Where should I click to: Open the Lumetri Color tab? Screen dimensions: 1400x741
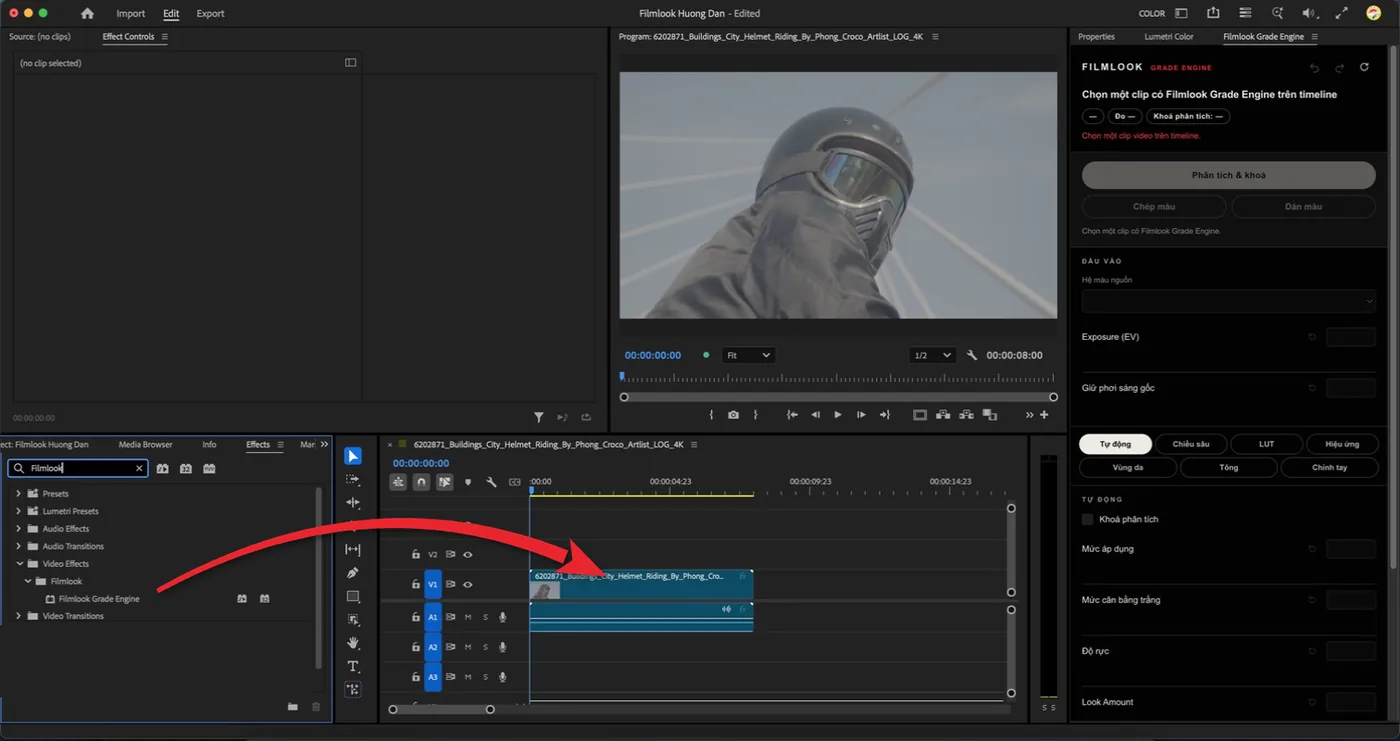pos(1169,37)
